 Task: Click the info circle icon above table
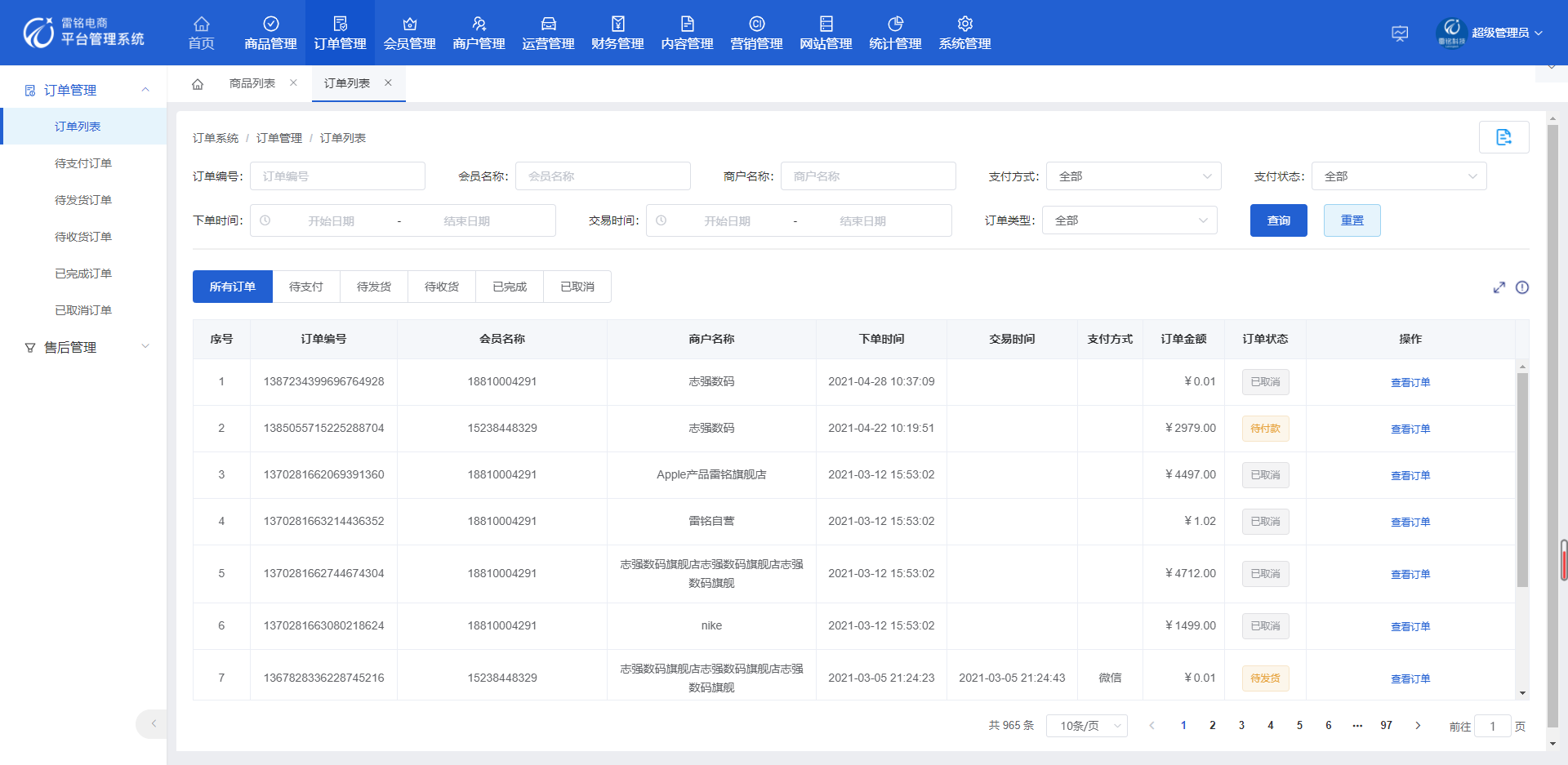[x=1522, y=287]
